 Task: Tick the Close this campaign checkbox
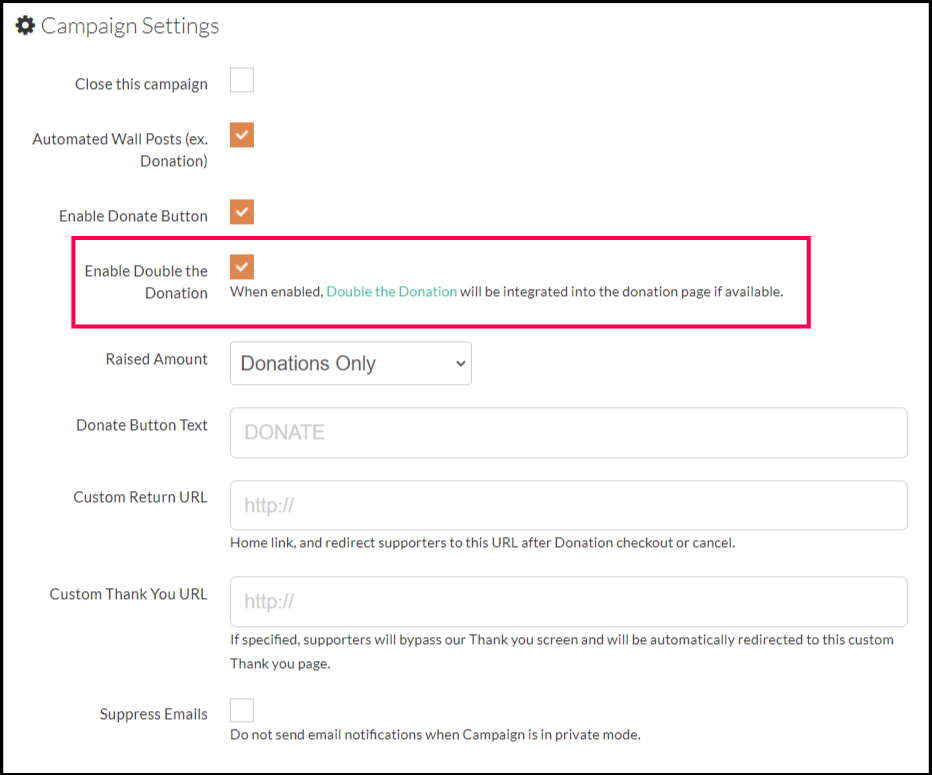click(242, 80)
